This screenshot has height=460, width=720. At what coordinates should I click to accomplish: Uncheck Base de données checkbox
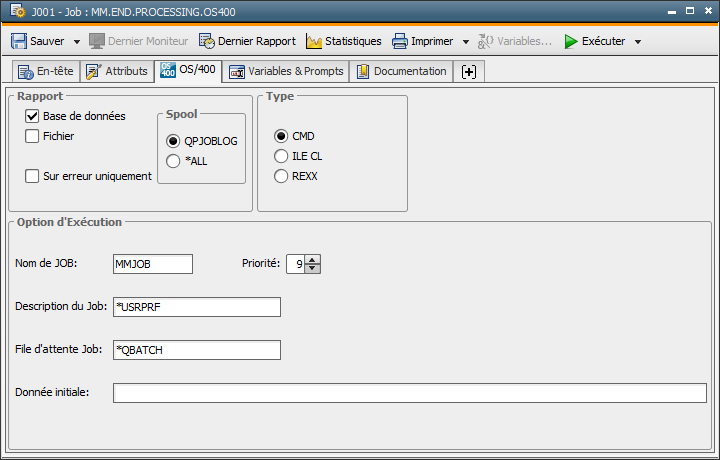[32, 116]
